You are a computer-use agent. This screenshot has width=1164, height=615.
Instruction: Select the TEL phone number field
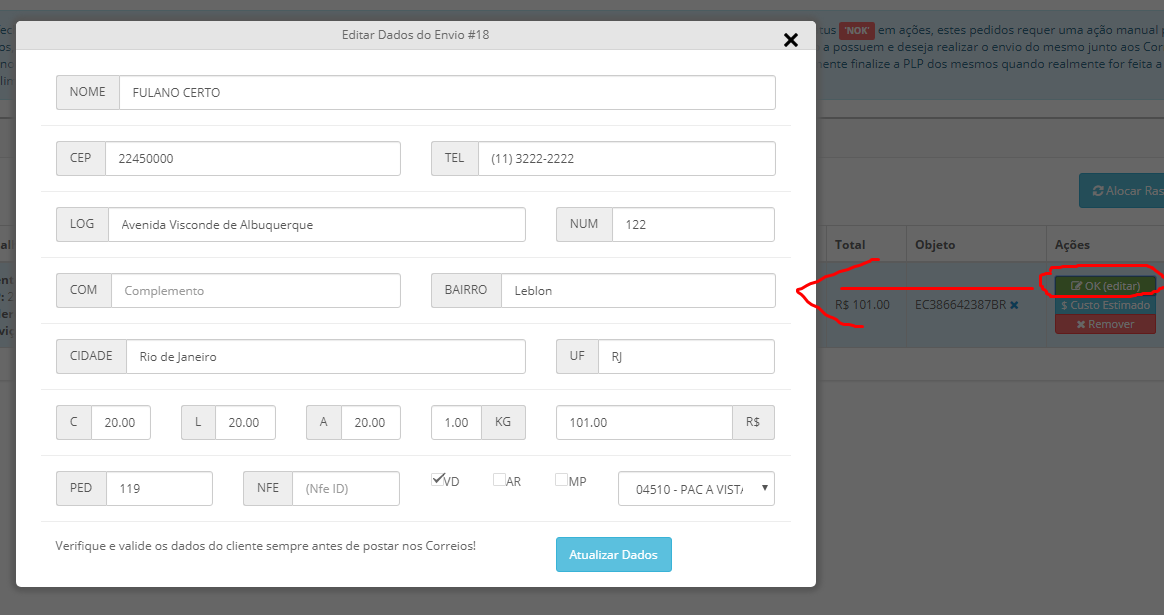(x=626, y=158)
